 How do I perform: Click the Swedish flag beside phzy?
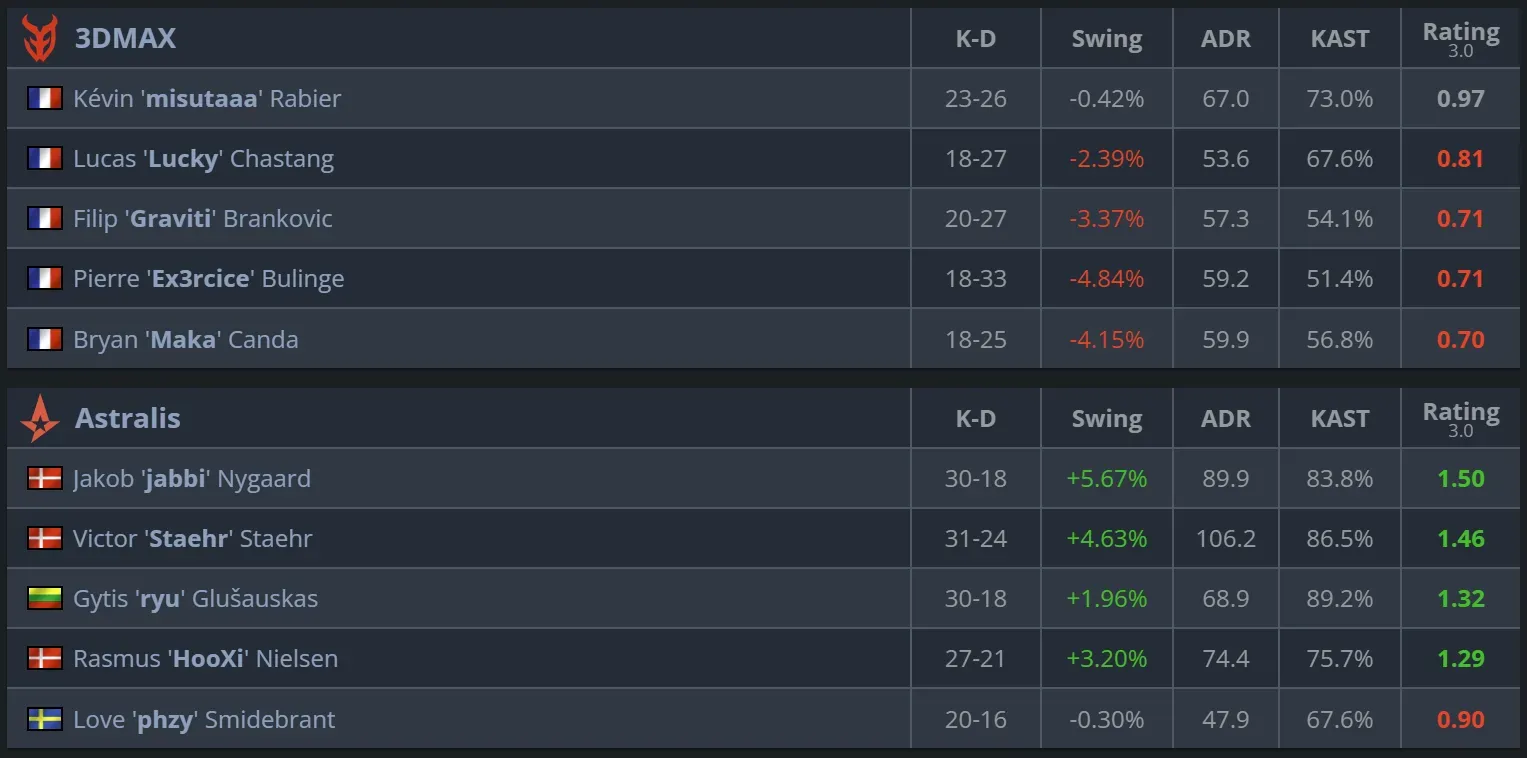[x=45, y=719]
